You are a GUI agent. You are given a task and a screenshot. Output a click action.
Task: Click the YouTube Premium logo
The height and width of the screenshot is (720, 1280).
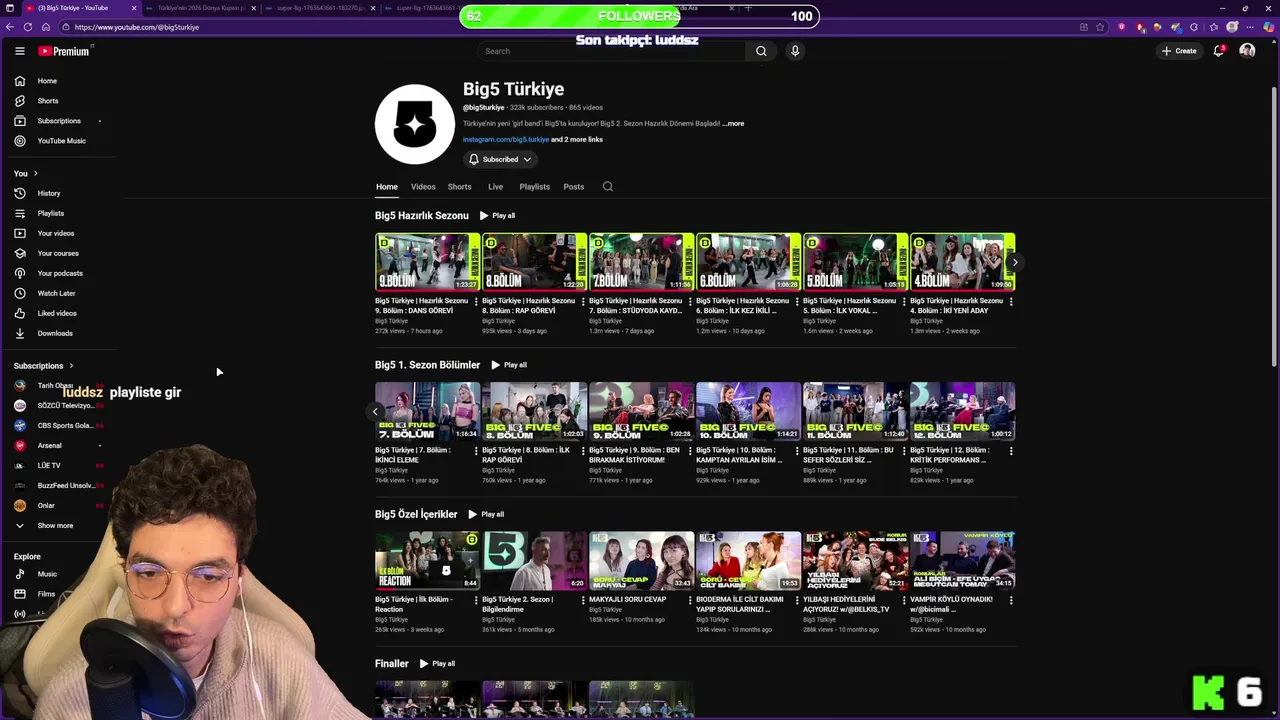(65, 51)
